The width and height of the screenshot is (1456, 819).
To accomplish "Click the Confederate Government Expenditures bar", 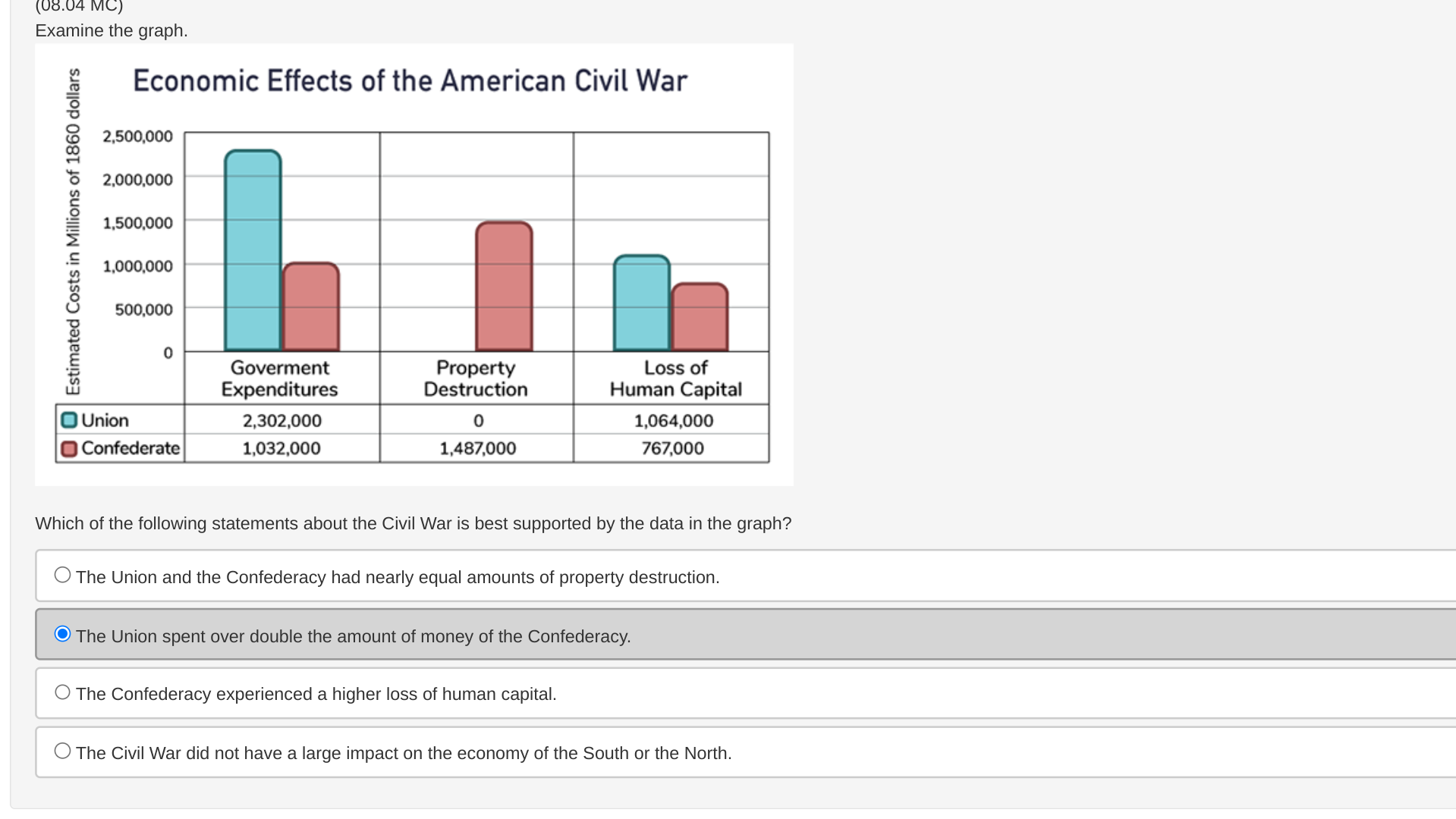I will [311, 306].
